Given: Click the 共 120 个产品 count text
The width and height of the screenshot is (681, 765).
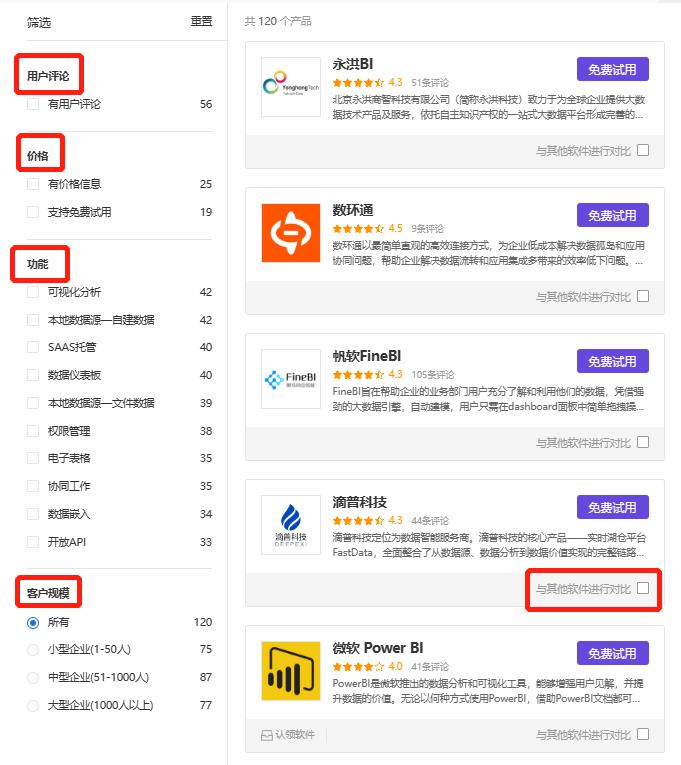Looking at the screenshot, I should 278,21.
